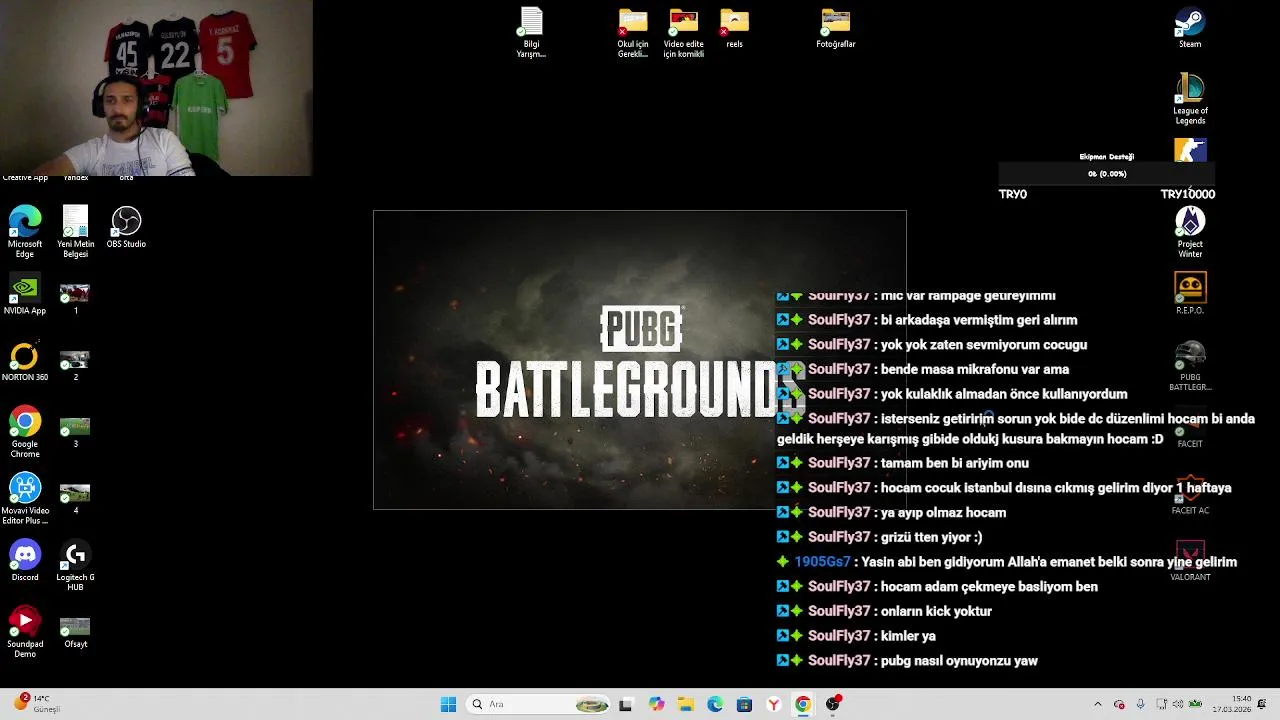Open Yeni Metin Belgesi text file

click(x=75, y=232)
